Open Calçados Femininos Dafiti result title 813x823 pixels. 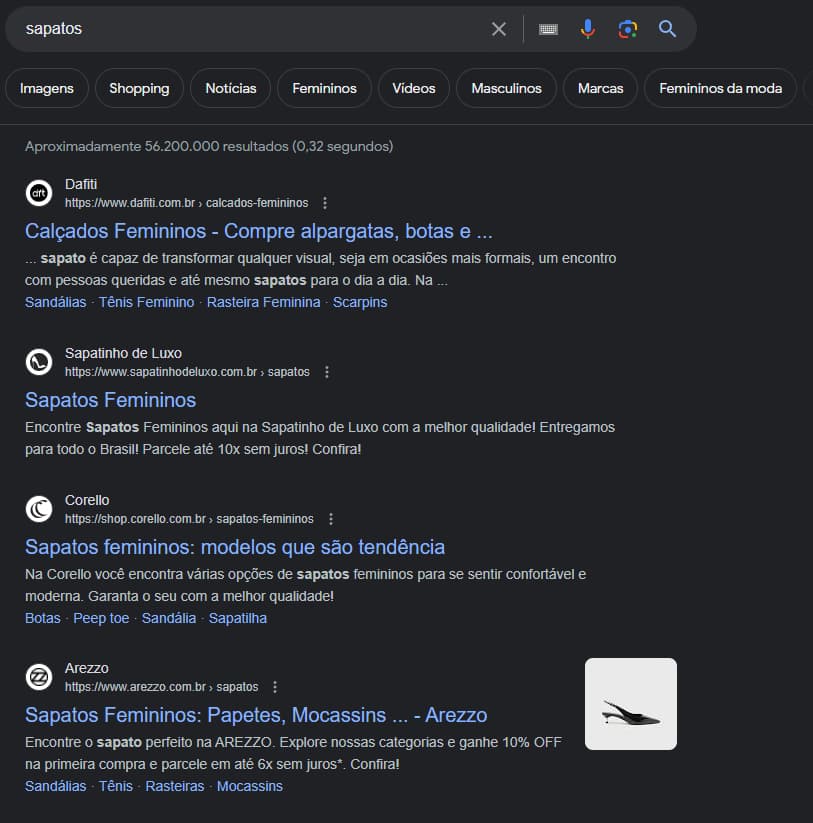point(259,231)
